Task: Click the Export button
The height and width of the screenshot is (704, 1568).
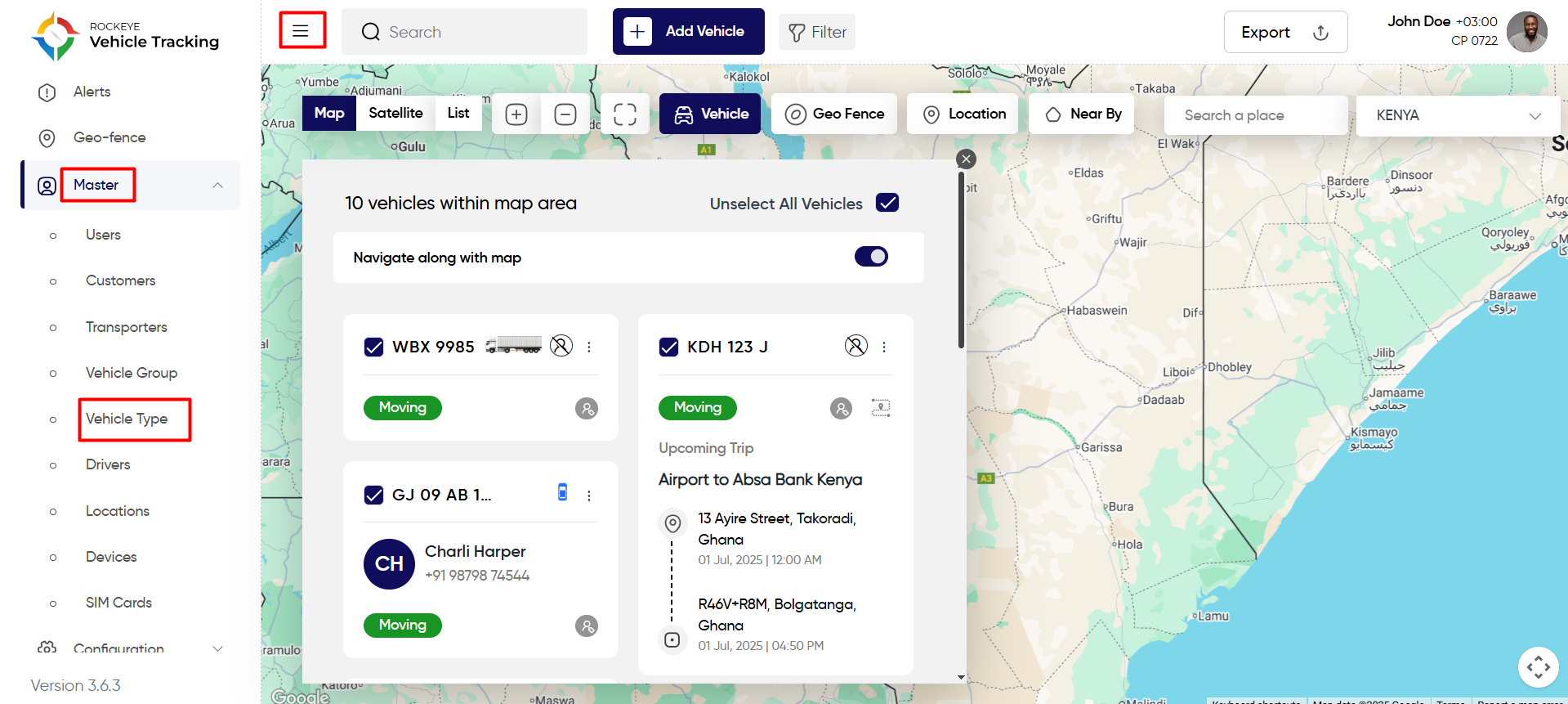Action: click(x=1285, y=32)
